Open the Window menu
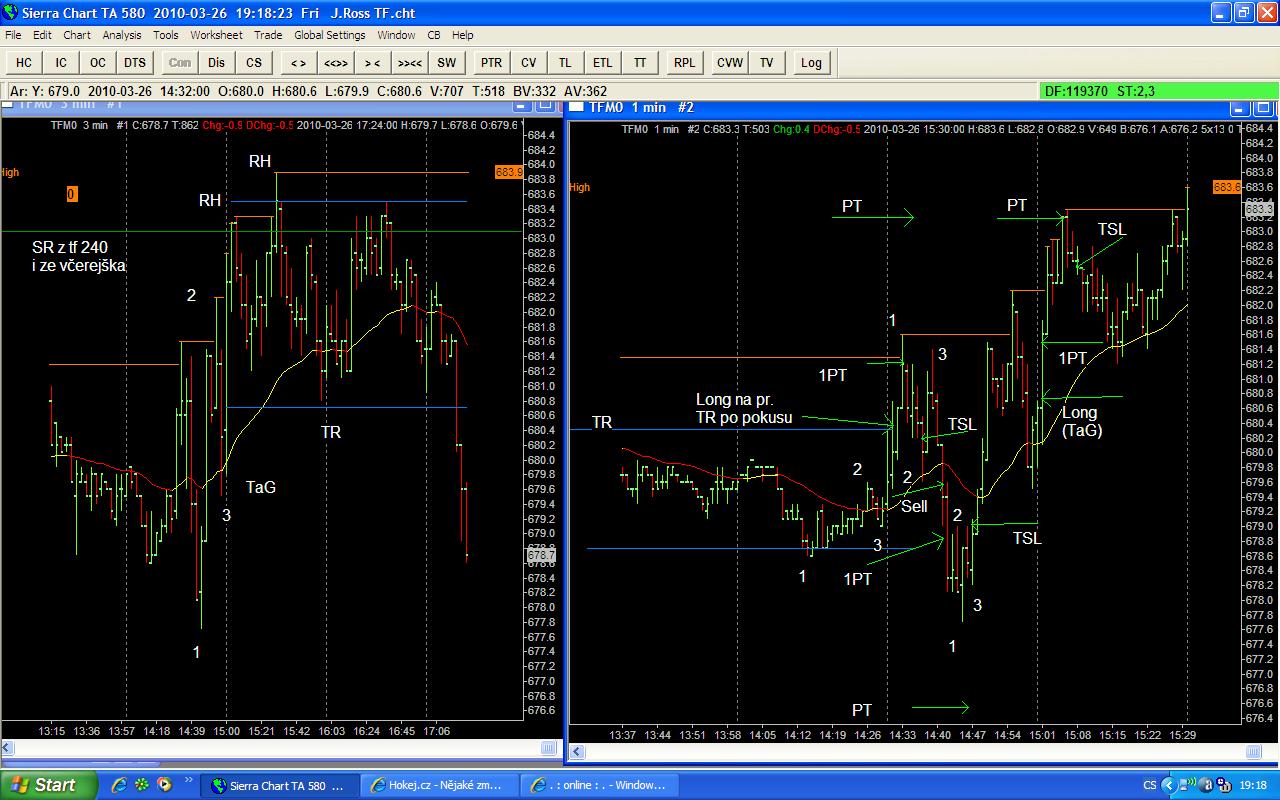The width and height of the screenshot is (1280, 800). [x=396, y=35]
